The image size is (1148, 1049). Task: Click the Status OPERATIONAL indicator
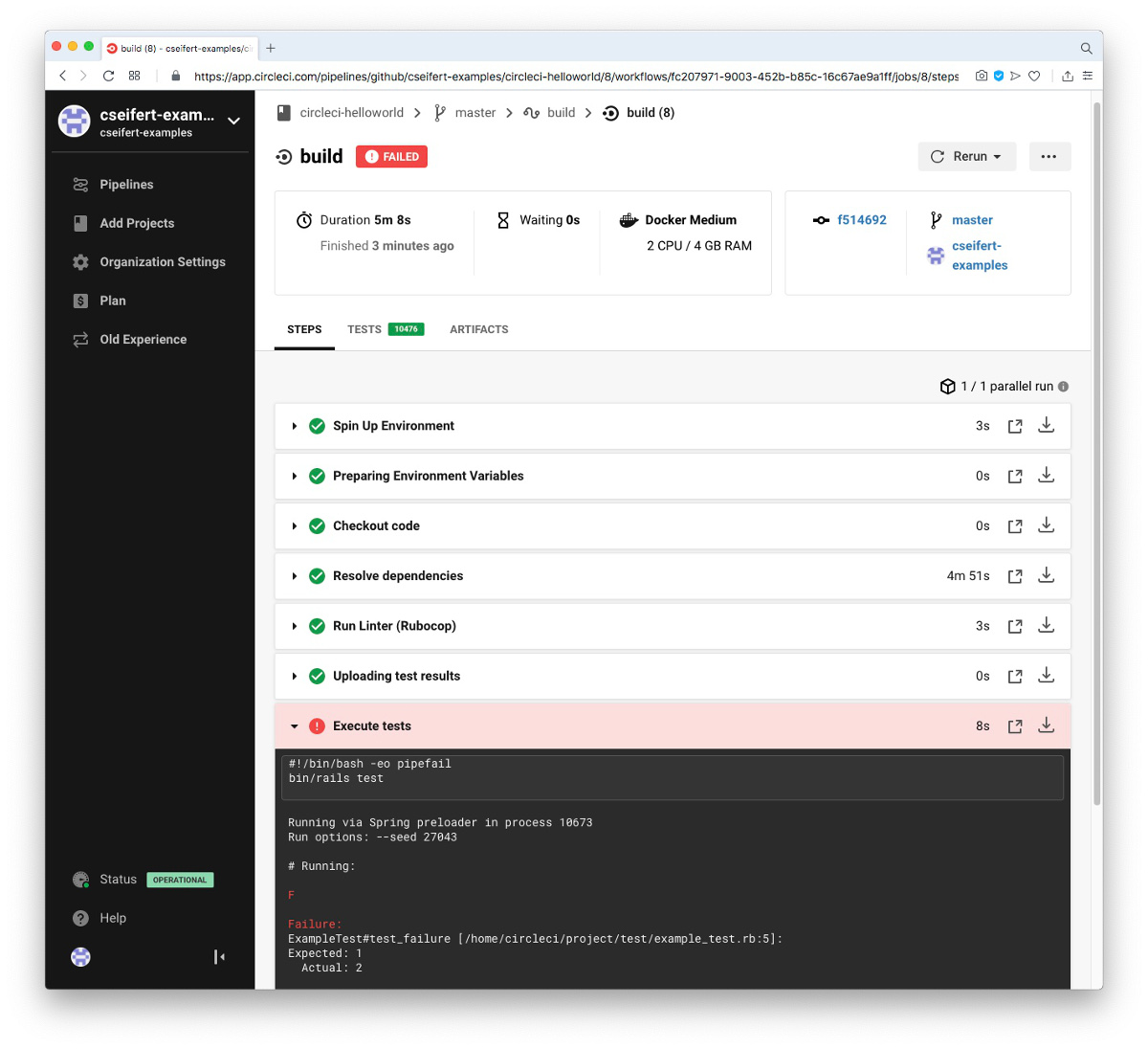[180, 880]
